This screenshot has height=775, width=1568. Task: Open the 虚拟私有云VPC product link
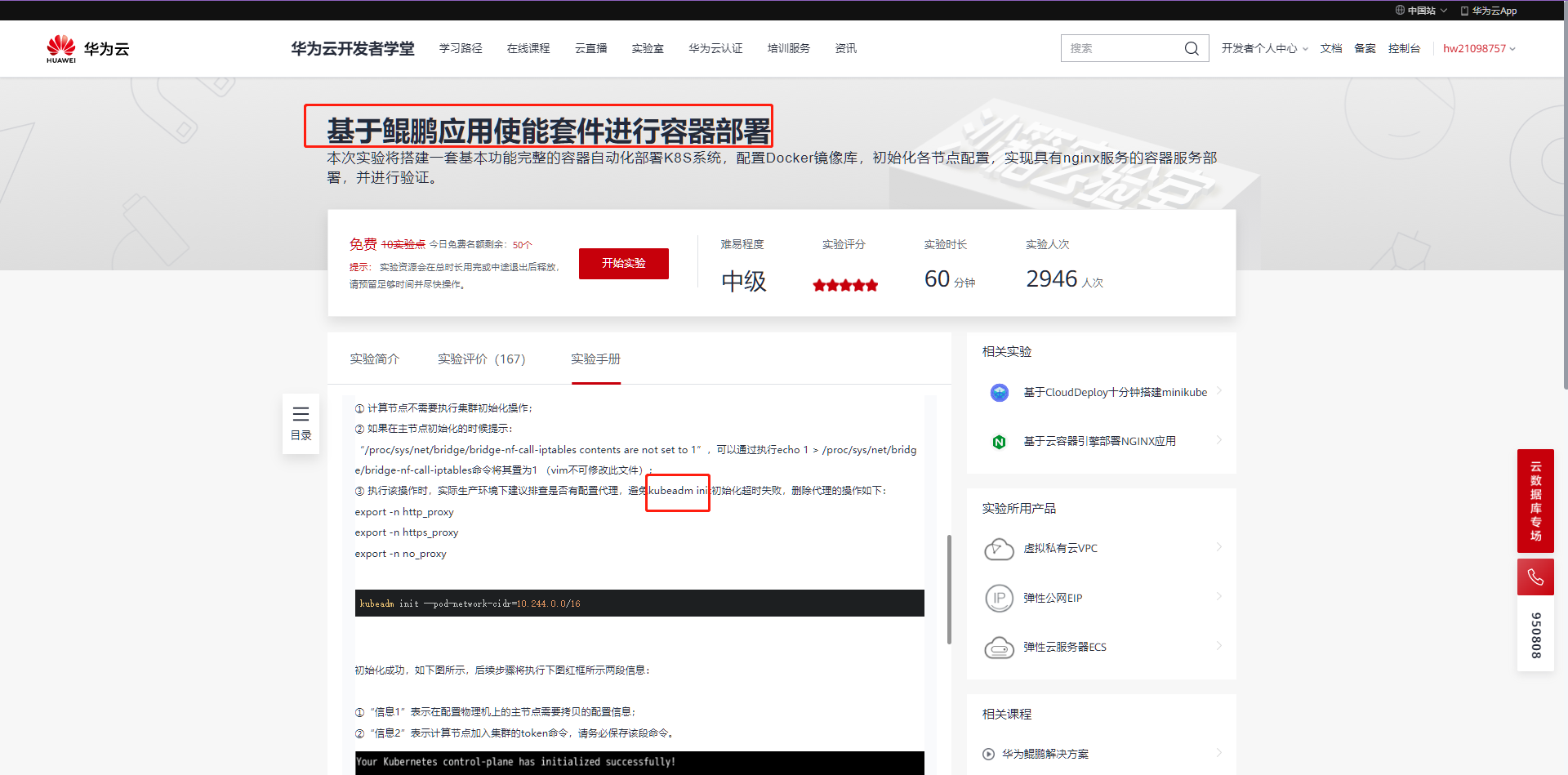click(1061, 549)
